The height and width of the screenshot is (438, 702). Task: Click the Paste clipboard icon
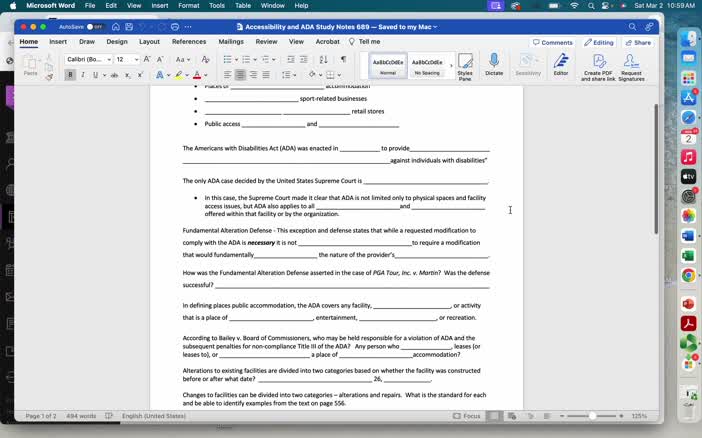[x=30, y=63]
